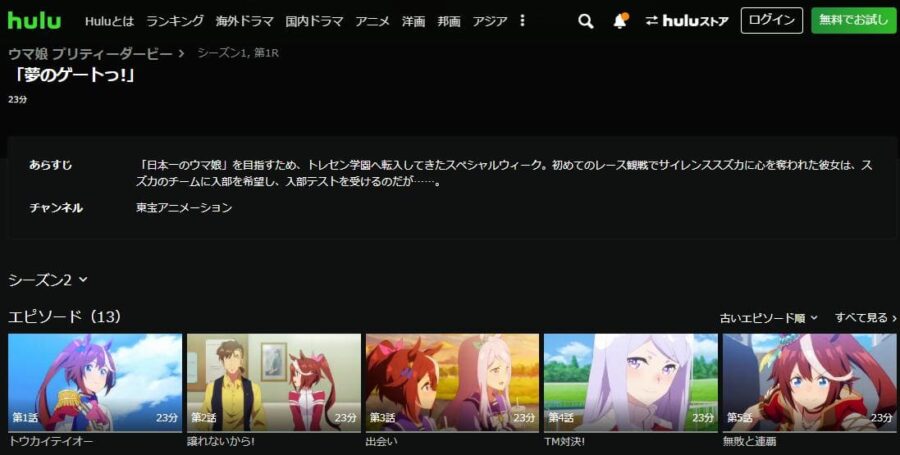Click the エピソード (13) section heading

[65, 317]
